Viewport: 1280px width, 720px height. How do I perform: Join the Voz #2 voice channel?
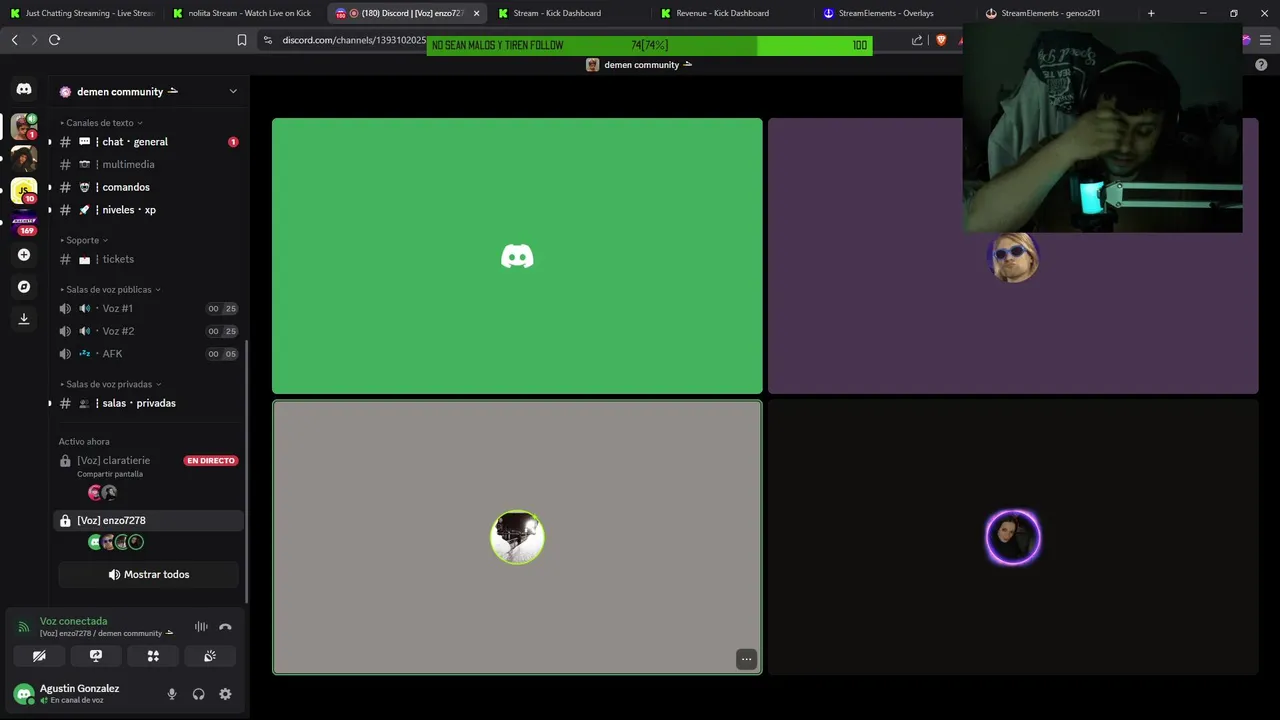[148, 331]
